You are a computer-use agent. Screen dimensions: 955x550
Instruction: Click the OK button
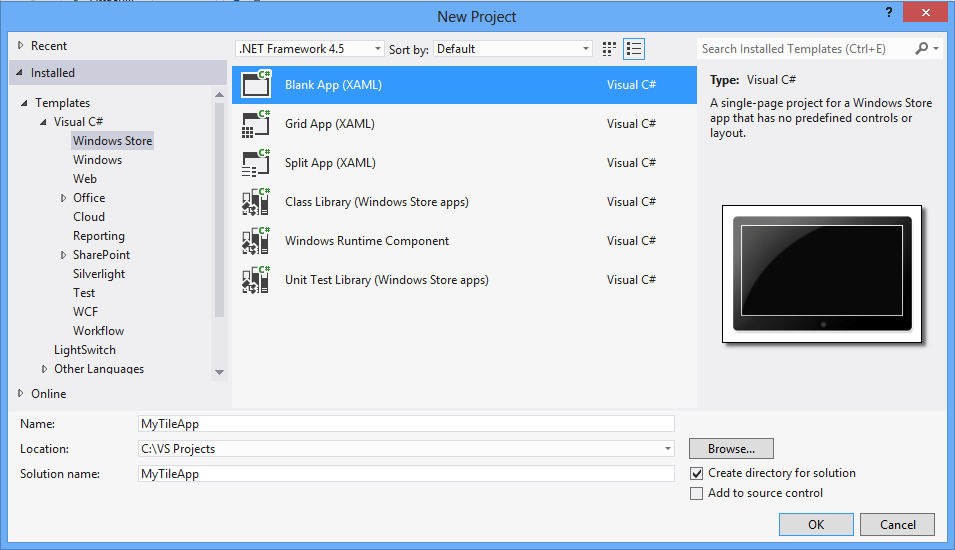pos(816,524)
